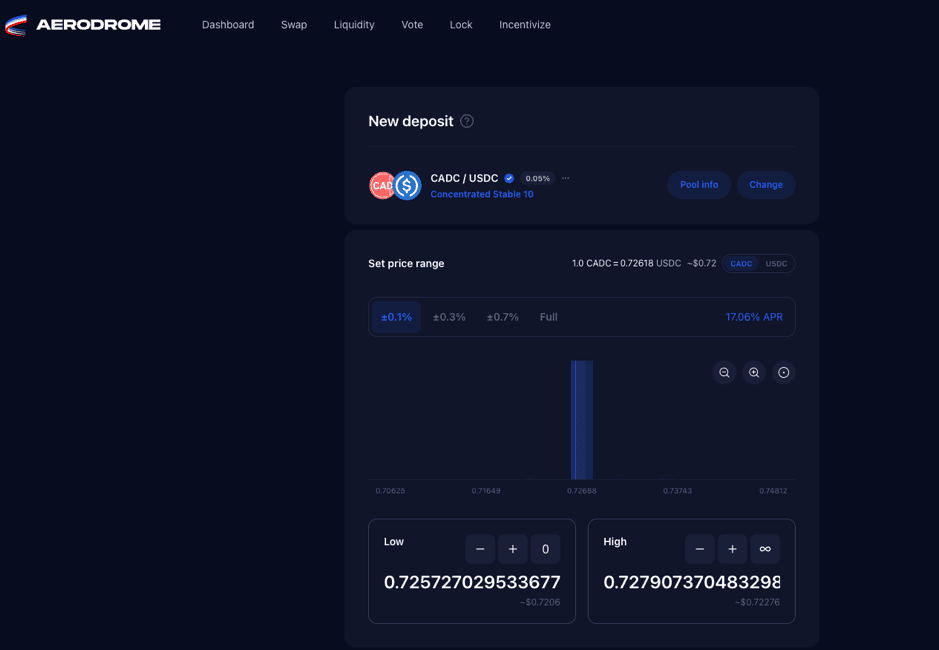Screen dimensions: 939x650
Task: Decrease the Low price with minus
Action: click(480, 549)
